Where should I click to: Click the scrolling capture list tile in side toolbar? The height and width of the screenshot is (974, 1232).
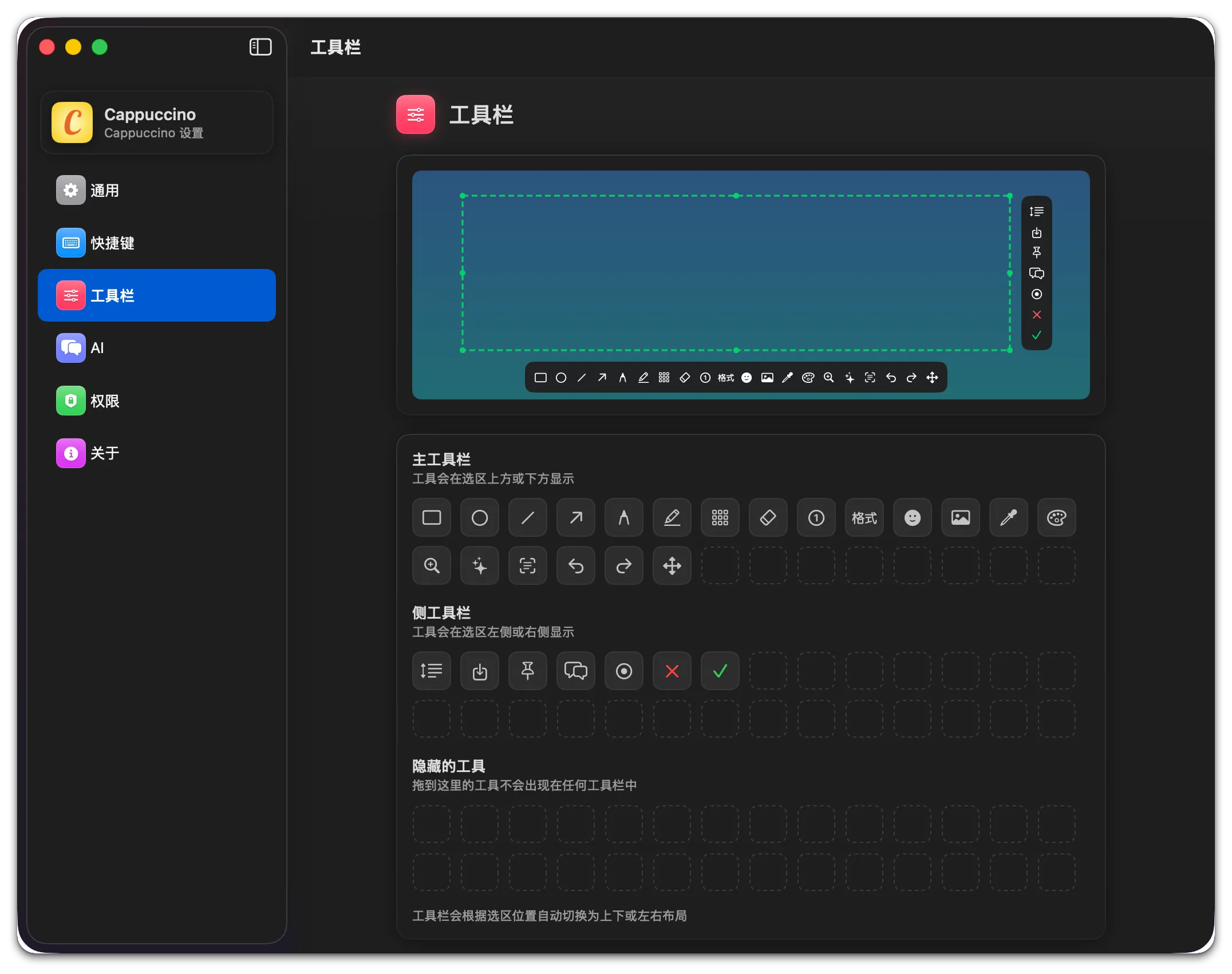(x=432, y=671)
